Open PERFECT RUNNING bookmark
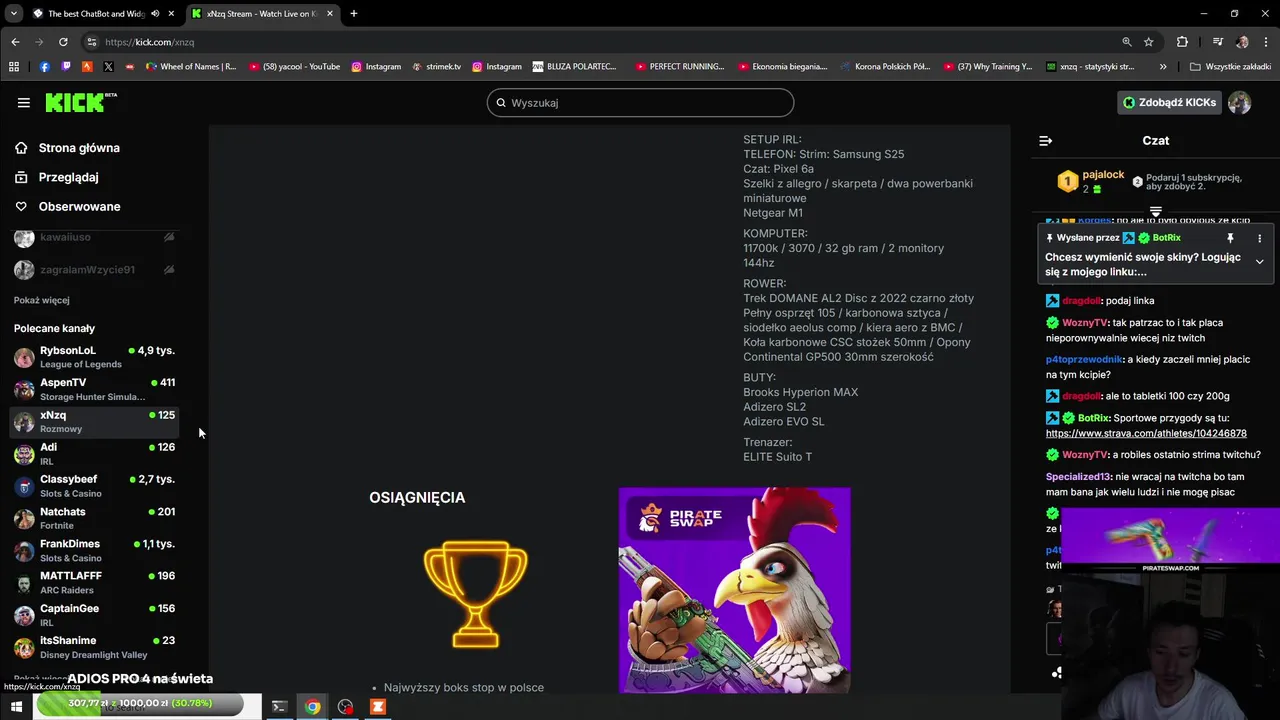The image size is (1280, 720). [x=680, y=67]
